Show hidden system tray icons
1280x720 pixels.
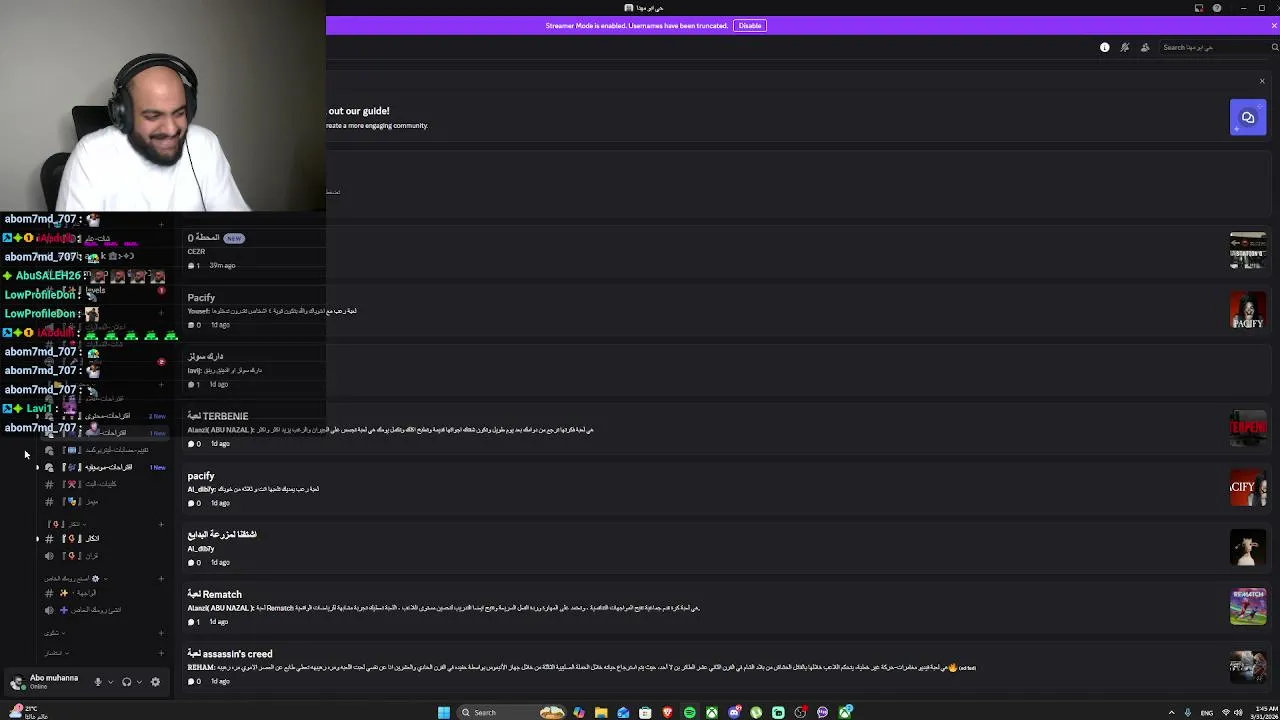pos(1171,712)
